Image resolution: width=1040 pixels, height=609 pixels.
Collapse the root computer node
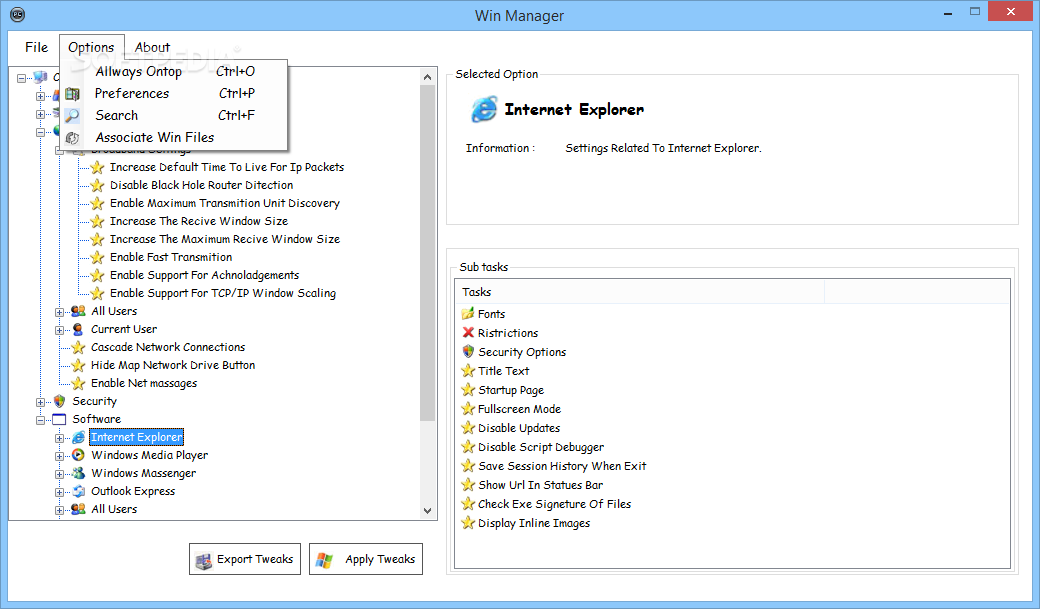(22, 78)
